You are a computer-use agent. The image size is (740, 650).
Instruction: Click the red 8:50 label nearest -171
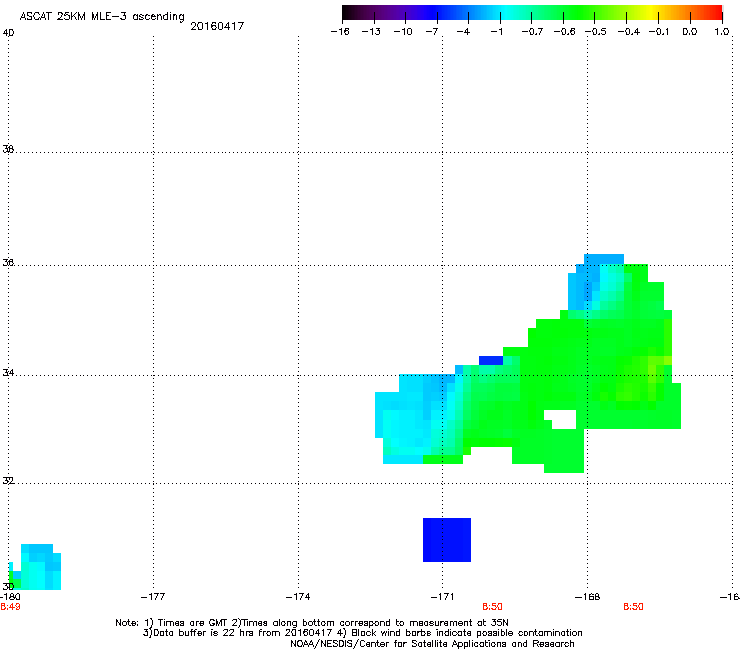[x=492, y=607]
